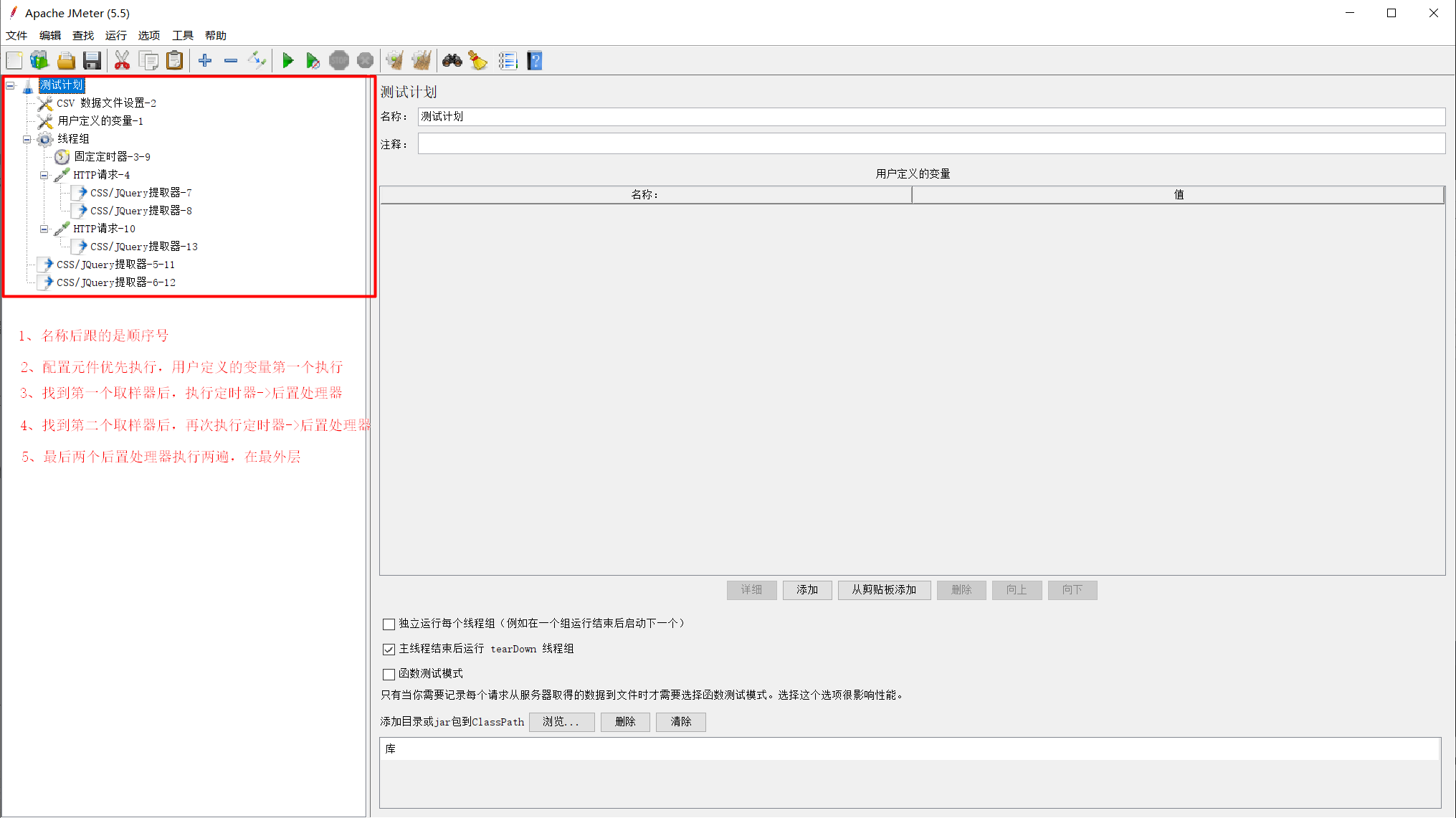Click the 删除 classpath button
Image resolution: width=1456 pixels, height=818 pixels.
(625, 722)
